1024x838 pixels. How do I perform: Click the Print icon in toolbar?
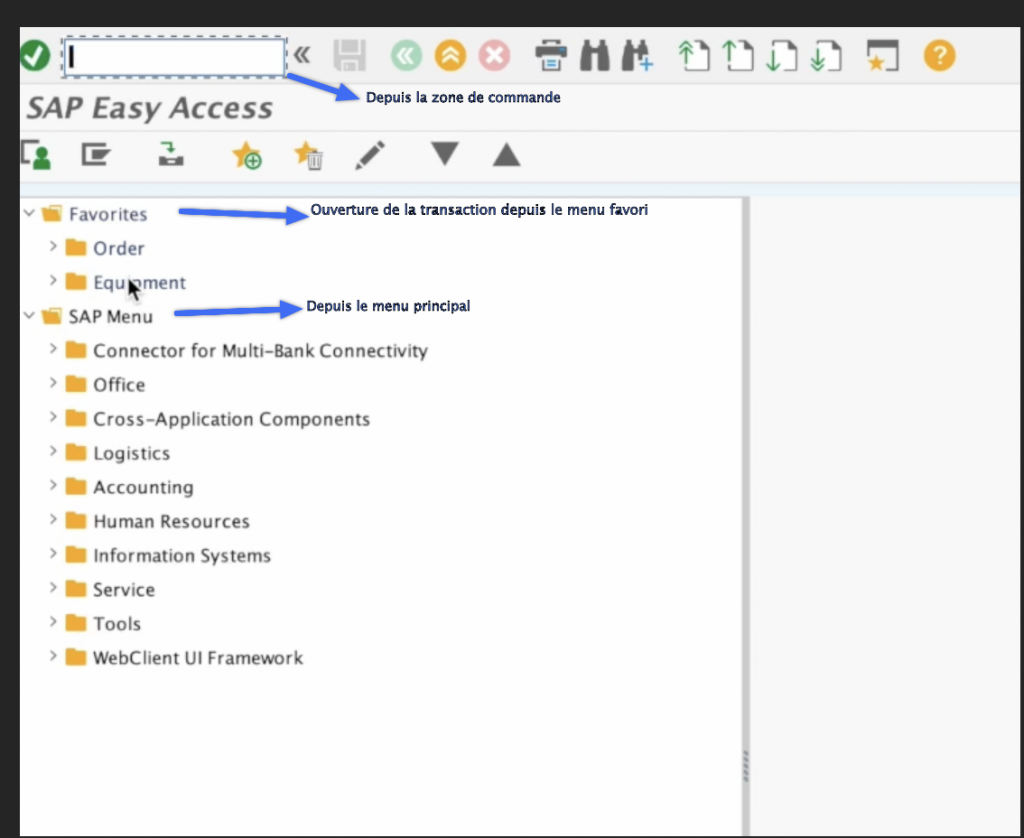coord(551,55)
